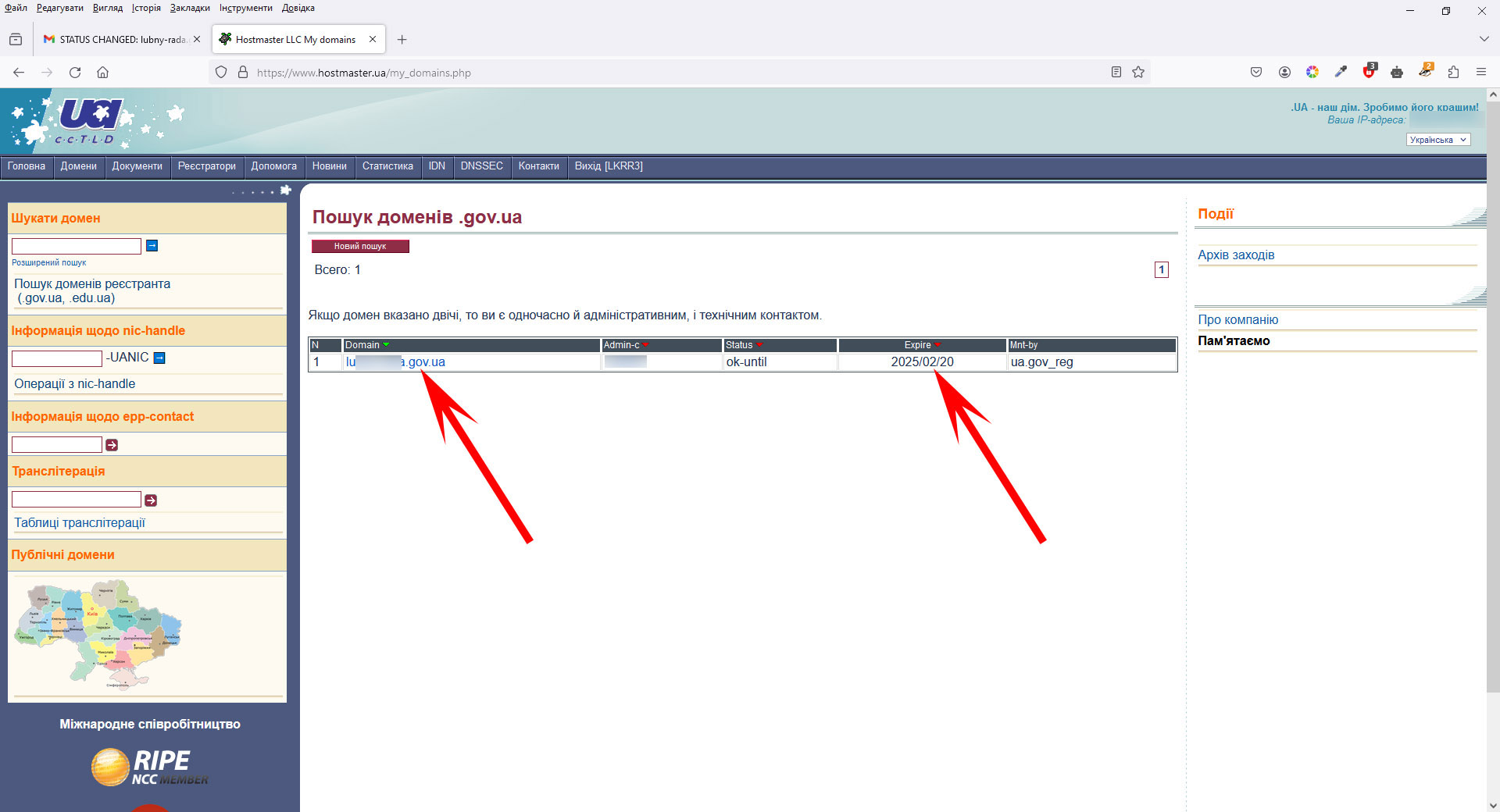Click the UA ccTLD logo
The width and height of the screenshot is (1500, 812).
pos(90,120)
